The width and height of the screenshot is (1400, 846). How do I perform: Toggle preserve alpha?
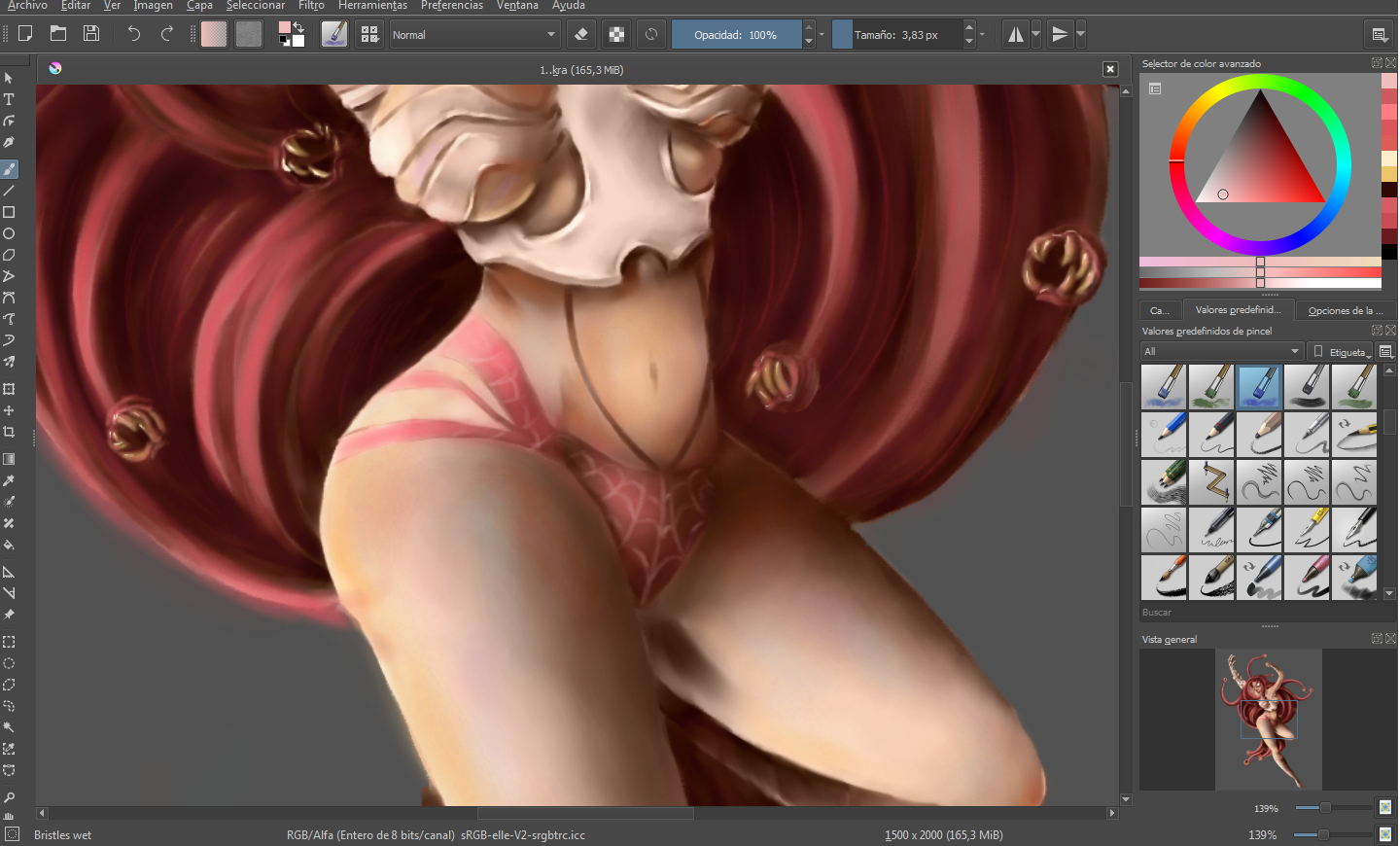point(616,34)
